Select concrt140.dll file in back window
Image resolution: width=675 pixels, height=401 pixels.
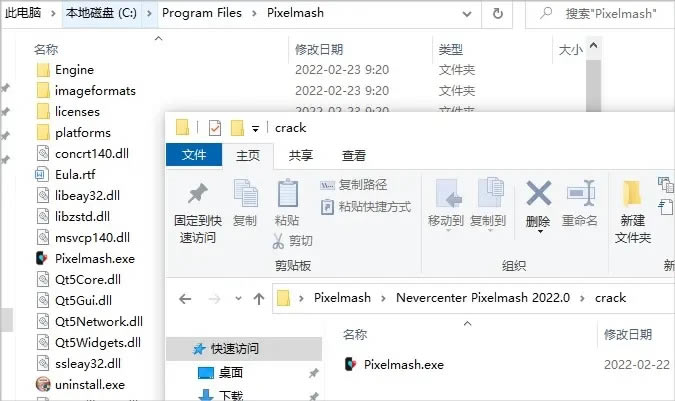(x=82, y=154)
